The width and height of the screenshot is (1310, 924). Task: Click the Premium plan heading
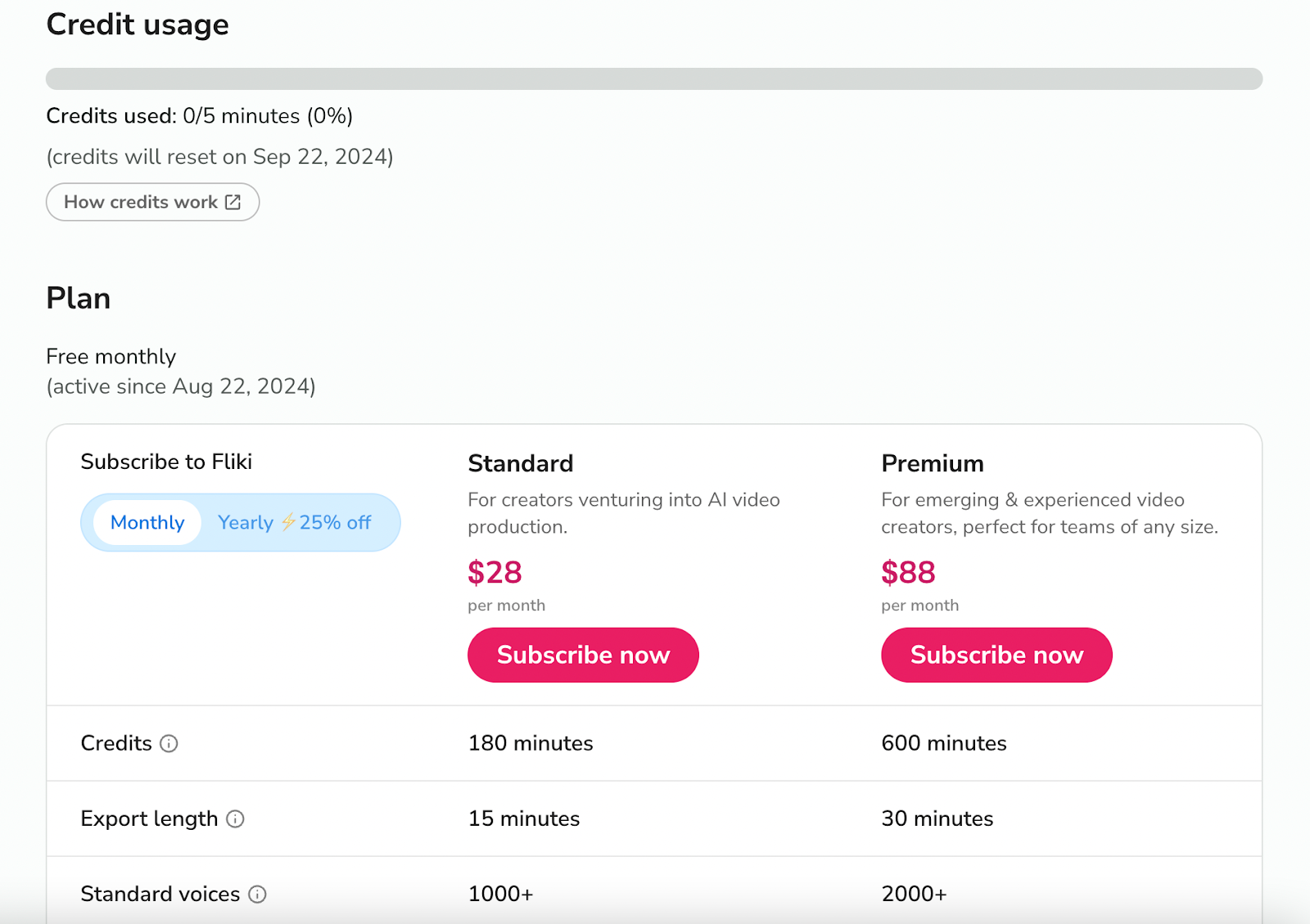(933, 463)
